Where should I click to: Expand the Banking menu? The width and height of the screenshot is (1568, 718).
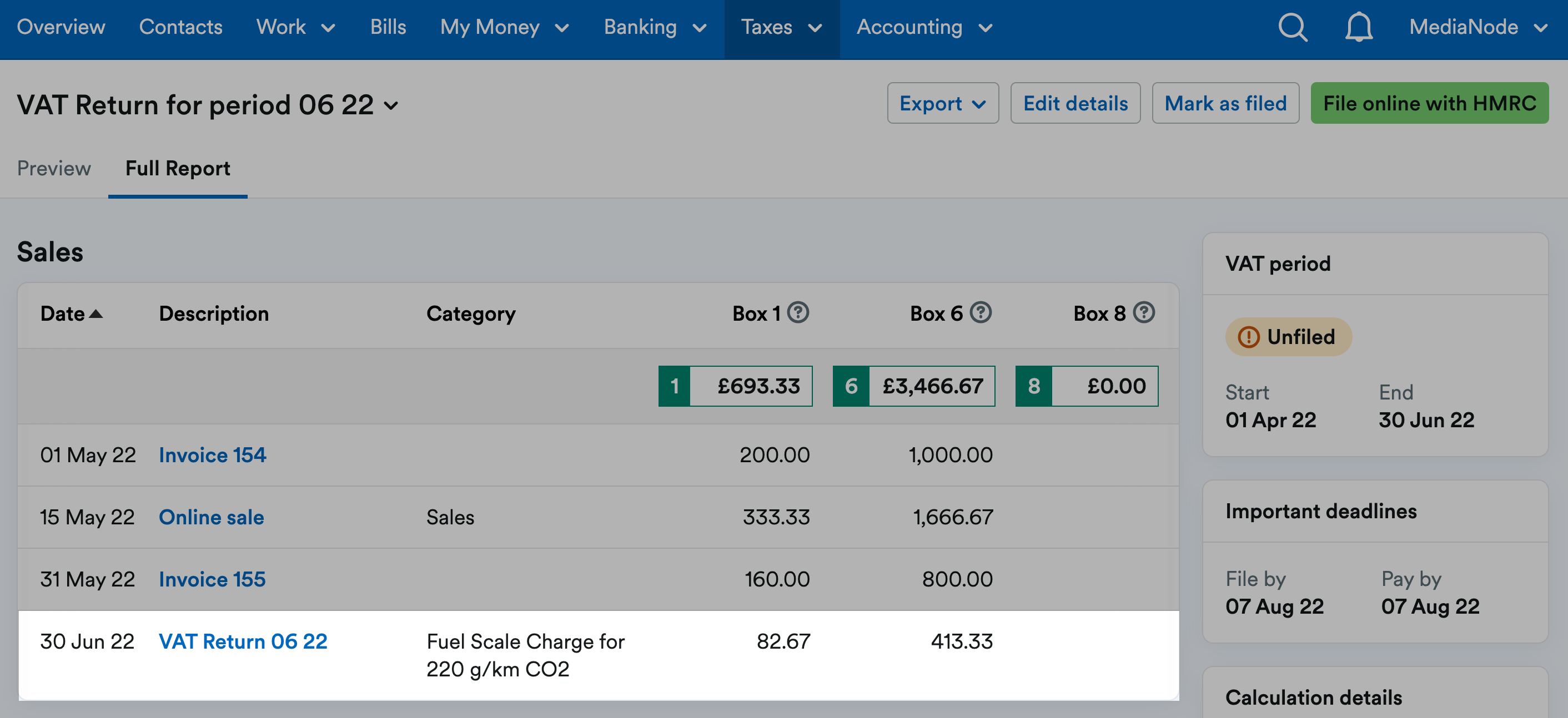(x=655, y=27)
